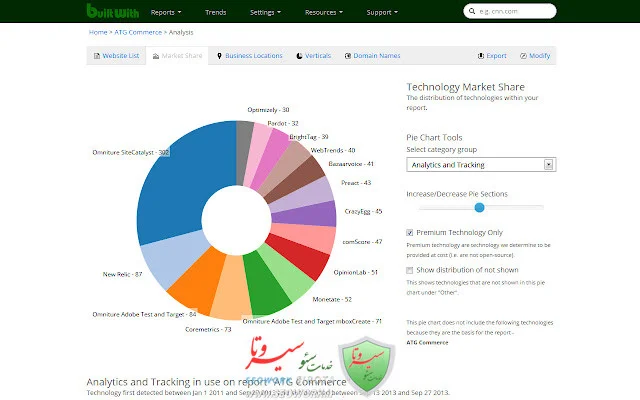The height and width of the screenshot is (400, 640).
Task: Click the Market Share tab icon
Action: click(x=155, y=56)
